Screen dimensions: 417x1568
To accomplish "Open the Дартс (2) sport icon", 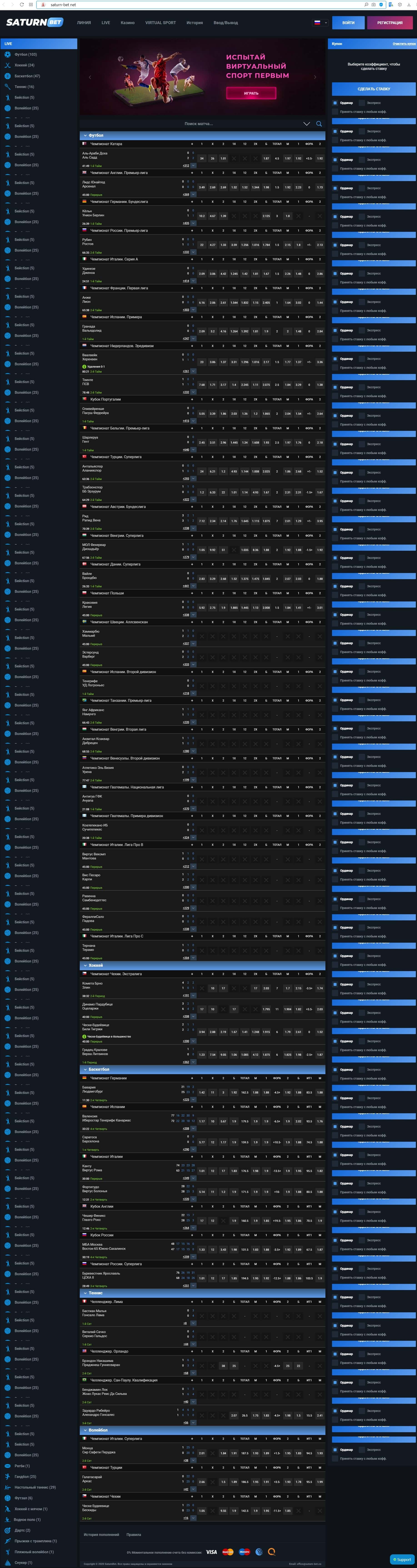I will pos(7,1530).
